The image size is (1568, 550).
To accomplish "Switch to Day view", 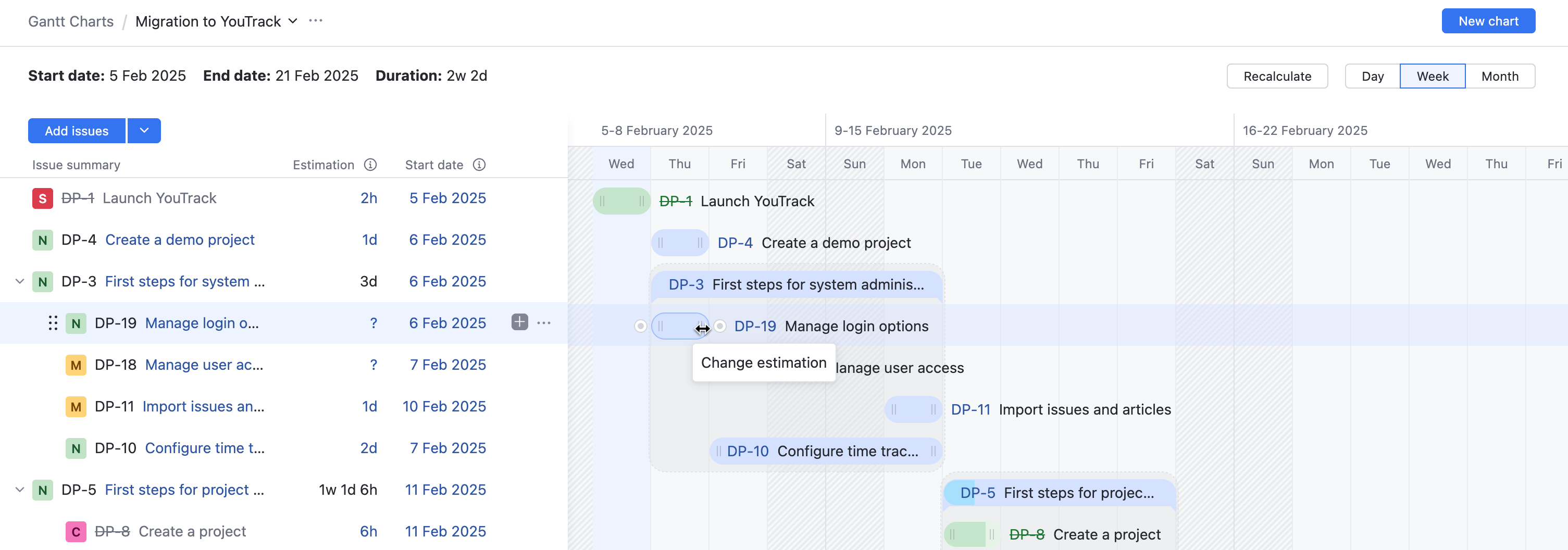I will (1372, 76).
